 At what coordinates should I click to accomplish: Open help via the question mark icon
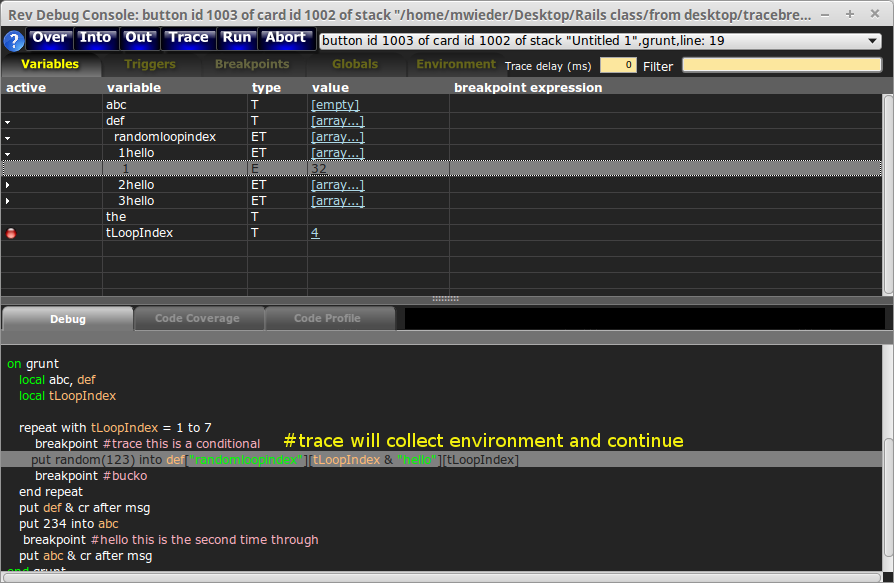click(x=12, y=41)
